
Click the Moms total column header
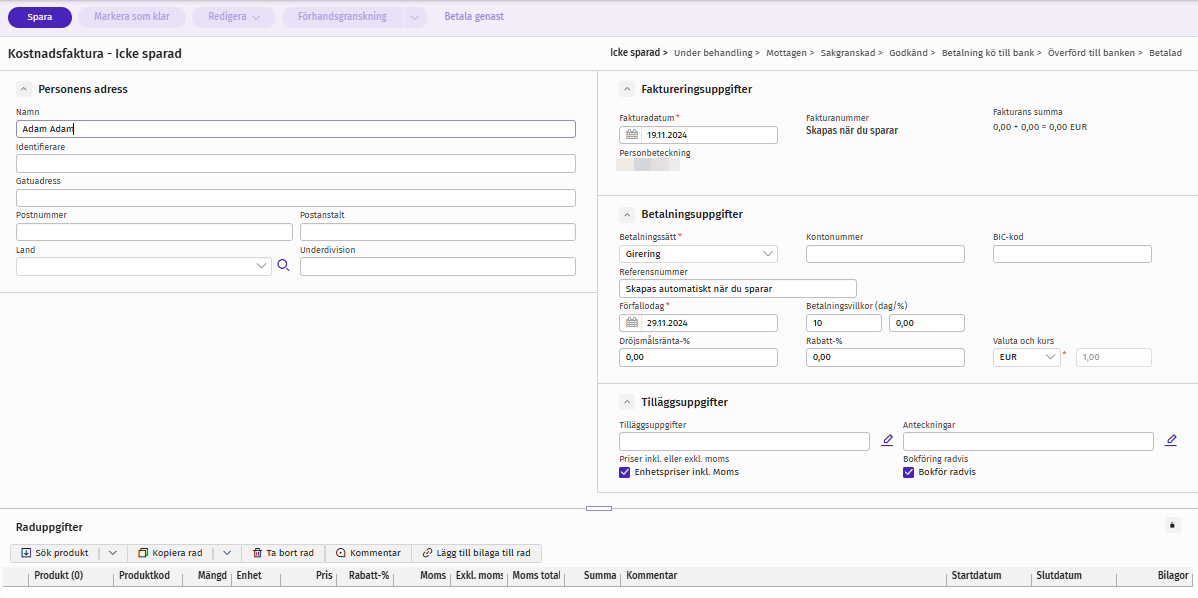coord(536,576)
